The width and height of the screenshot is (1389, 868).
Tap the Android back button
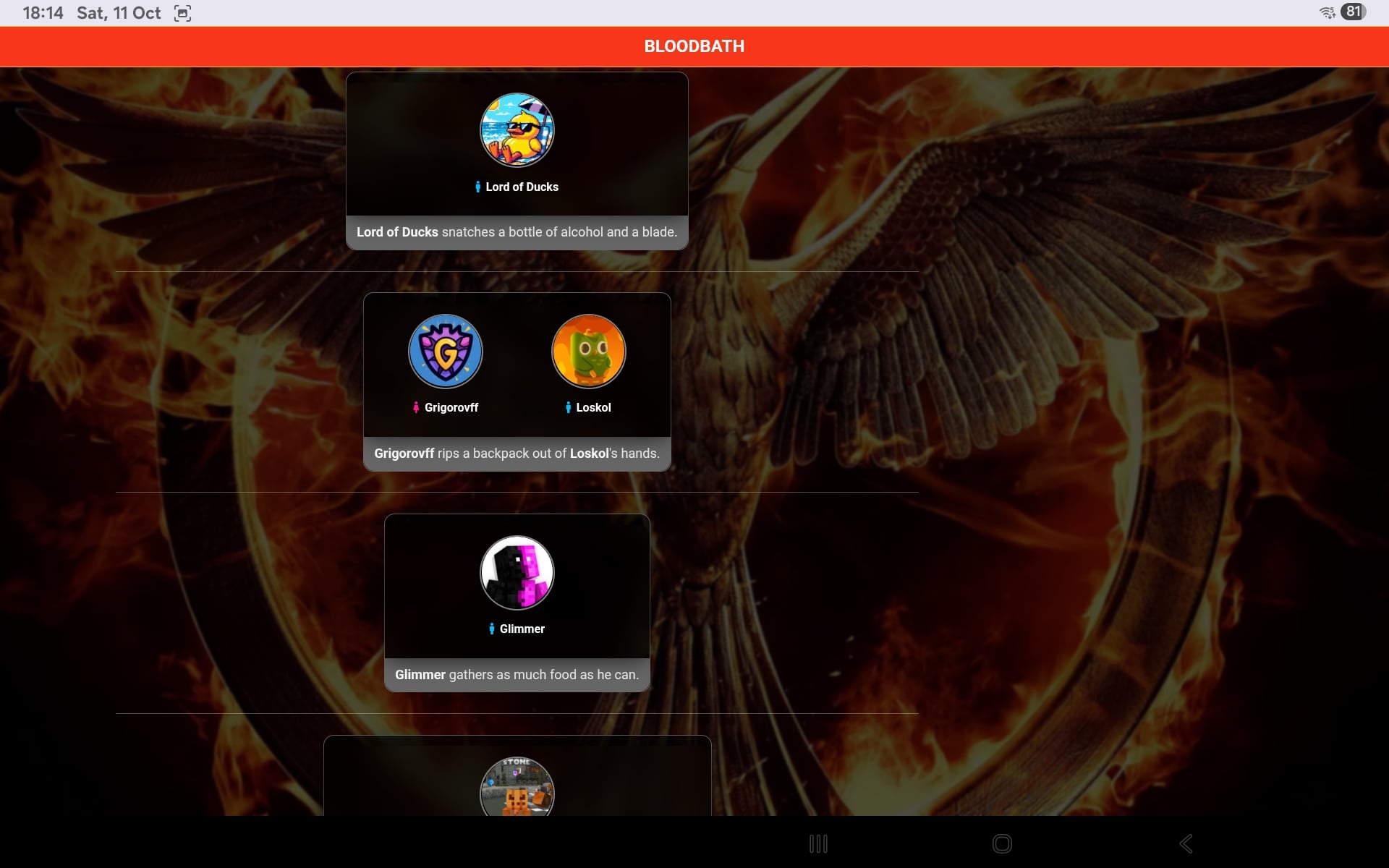[x=1186, y=843]
